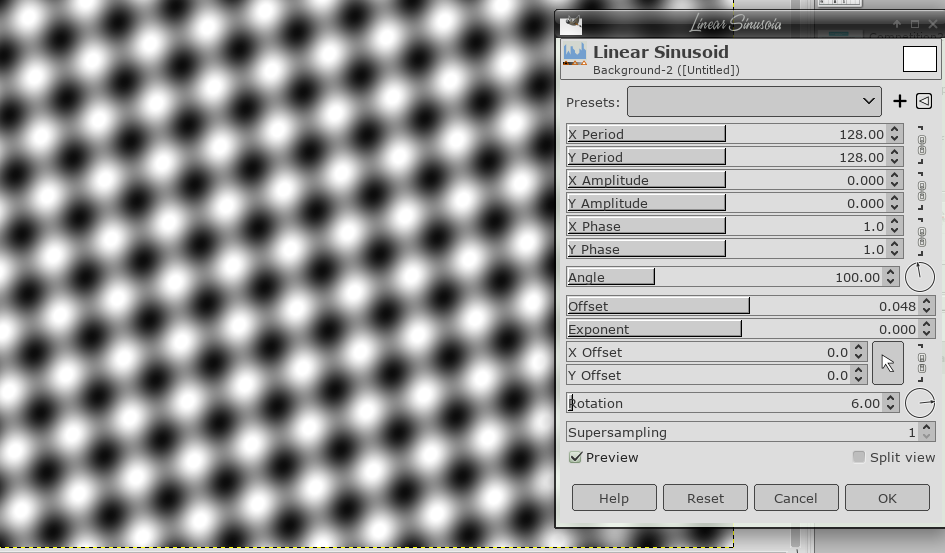Confirm the filter with OK

[887, 498]
